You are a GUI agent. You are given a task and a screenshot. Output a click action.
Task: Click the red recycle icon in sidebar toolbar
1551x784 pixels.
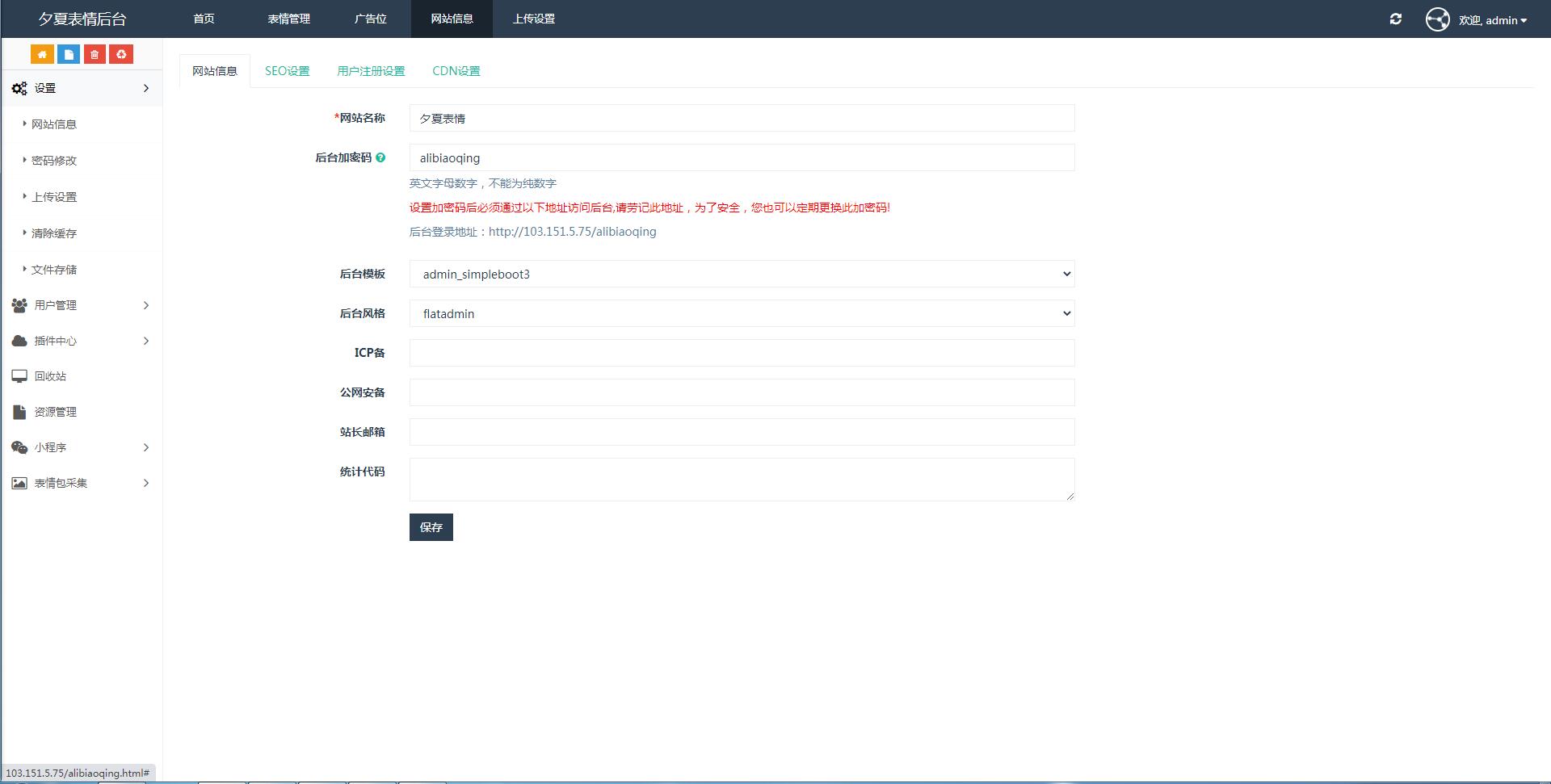point(122,53)
